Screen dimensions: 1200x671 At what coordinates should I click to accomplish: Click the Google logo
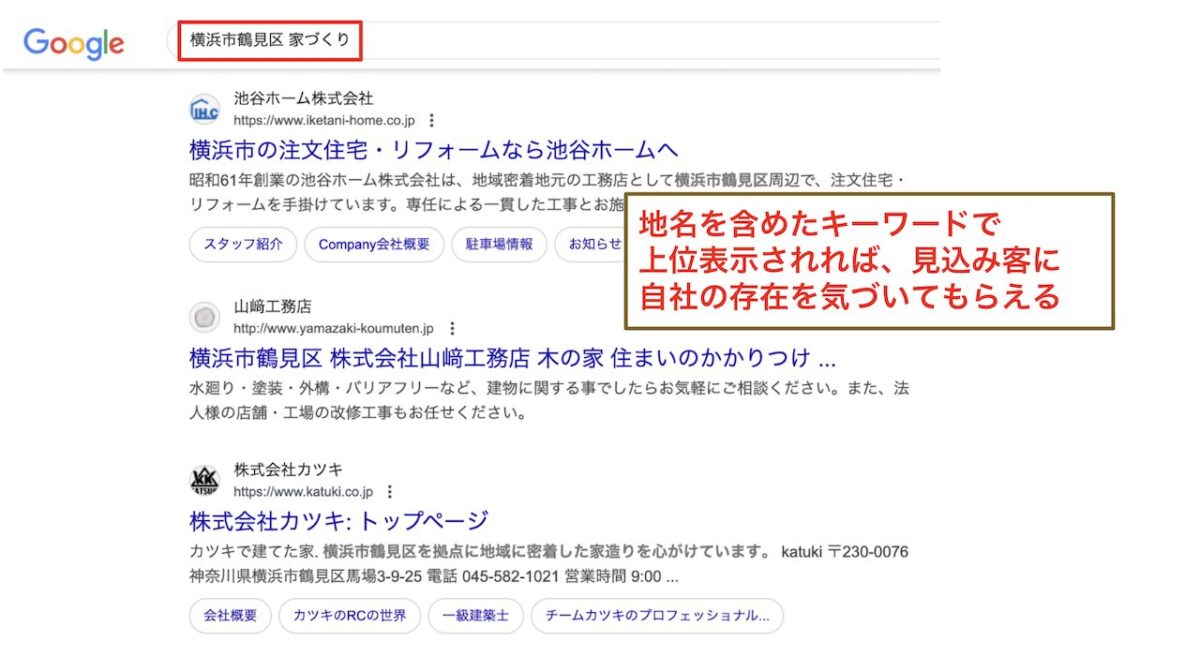coord(74,43)
